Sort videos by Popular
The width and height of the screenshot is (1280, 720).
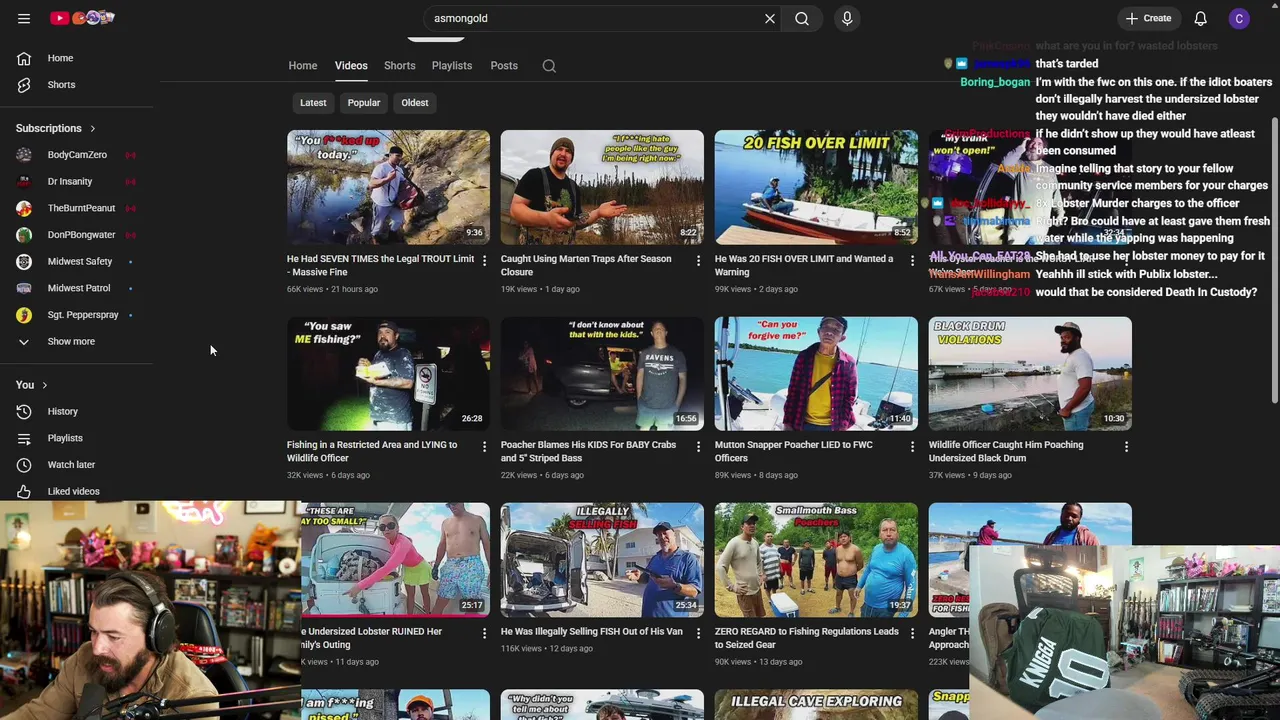point(364,103)
